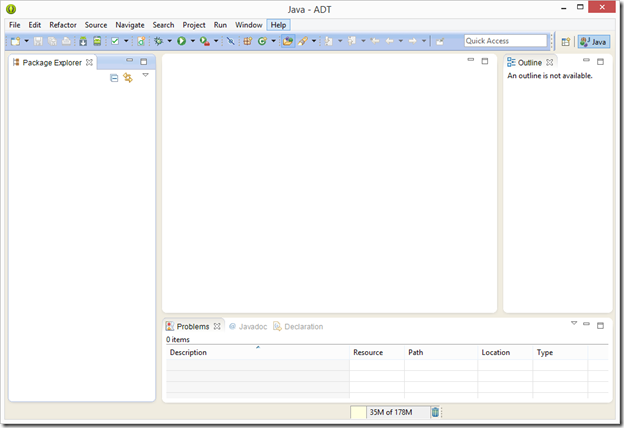Toggle Link with Editor in Package Explorer
The height and width of the screenshot is (428, 624).
(128, 78)
